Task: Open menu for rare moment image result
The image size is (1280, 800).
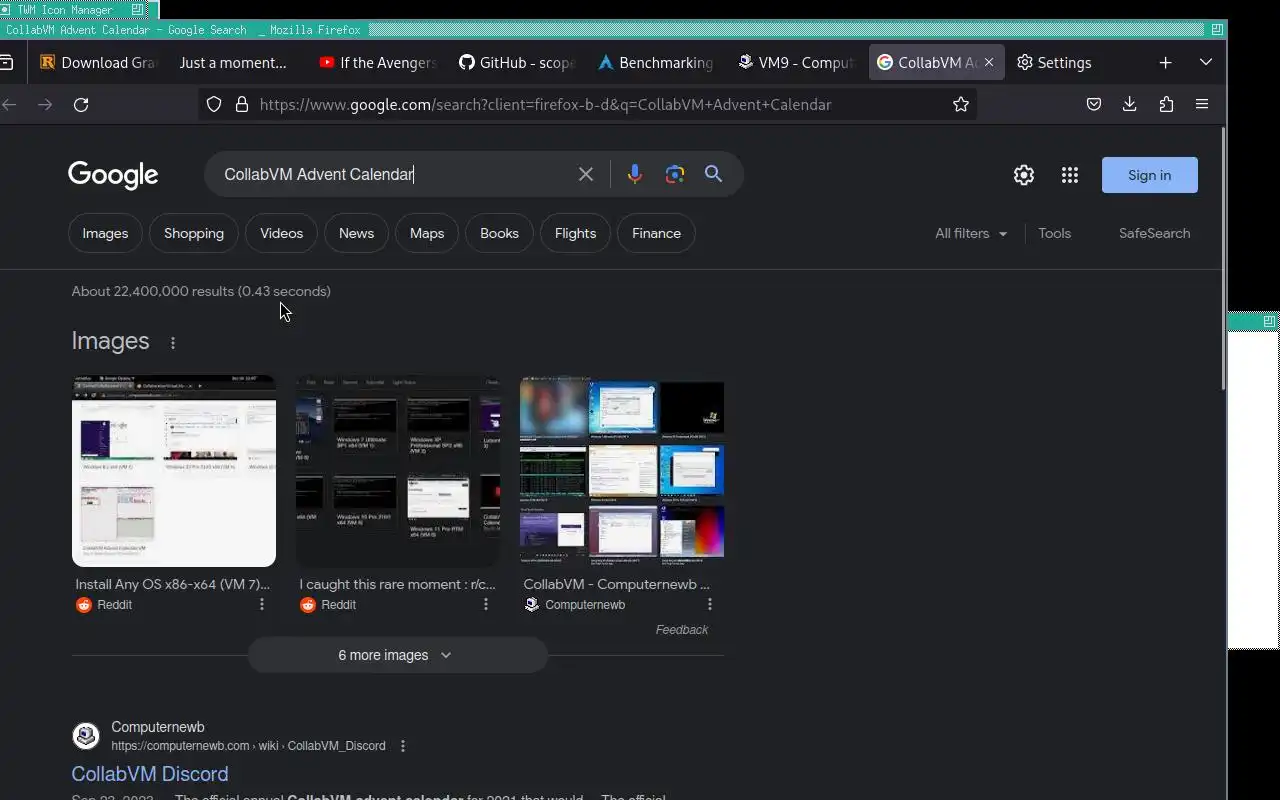Action: tap(486, 604)
